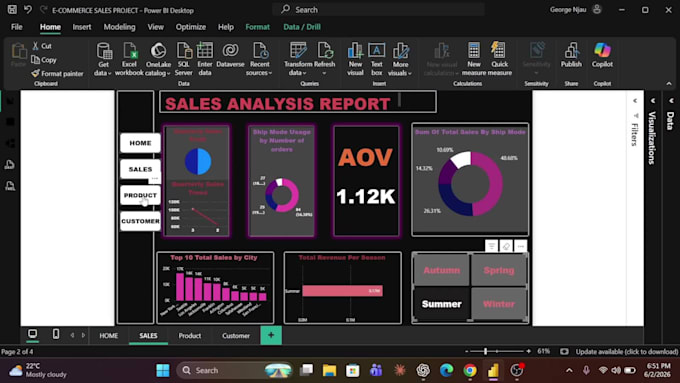The width and height of the screenshot is (680, 383).
Task: Insert a Text box
Action: (x=376, y=60)
